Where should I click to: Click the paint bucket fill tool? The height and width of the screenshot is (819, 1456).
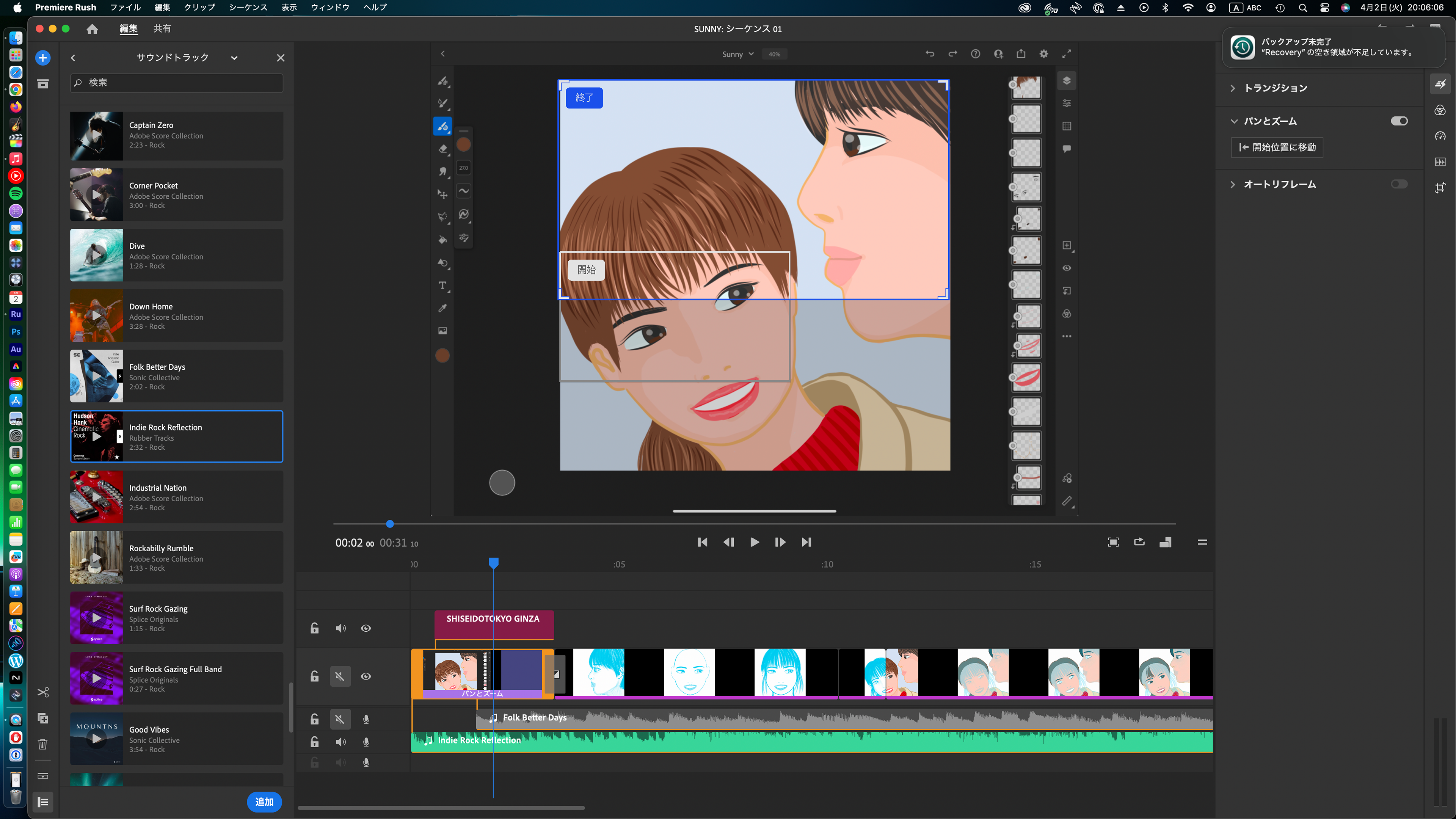(x=442, y=240)
